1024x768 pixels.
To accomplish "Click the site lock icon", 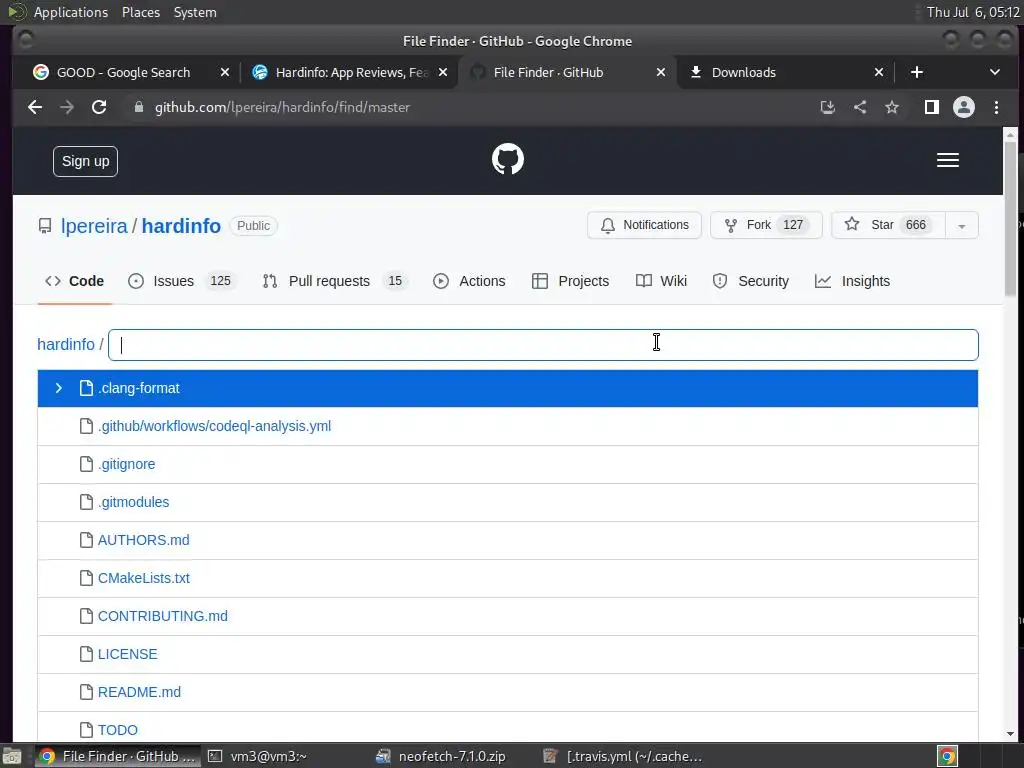I will pos(138,107).
